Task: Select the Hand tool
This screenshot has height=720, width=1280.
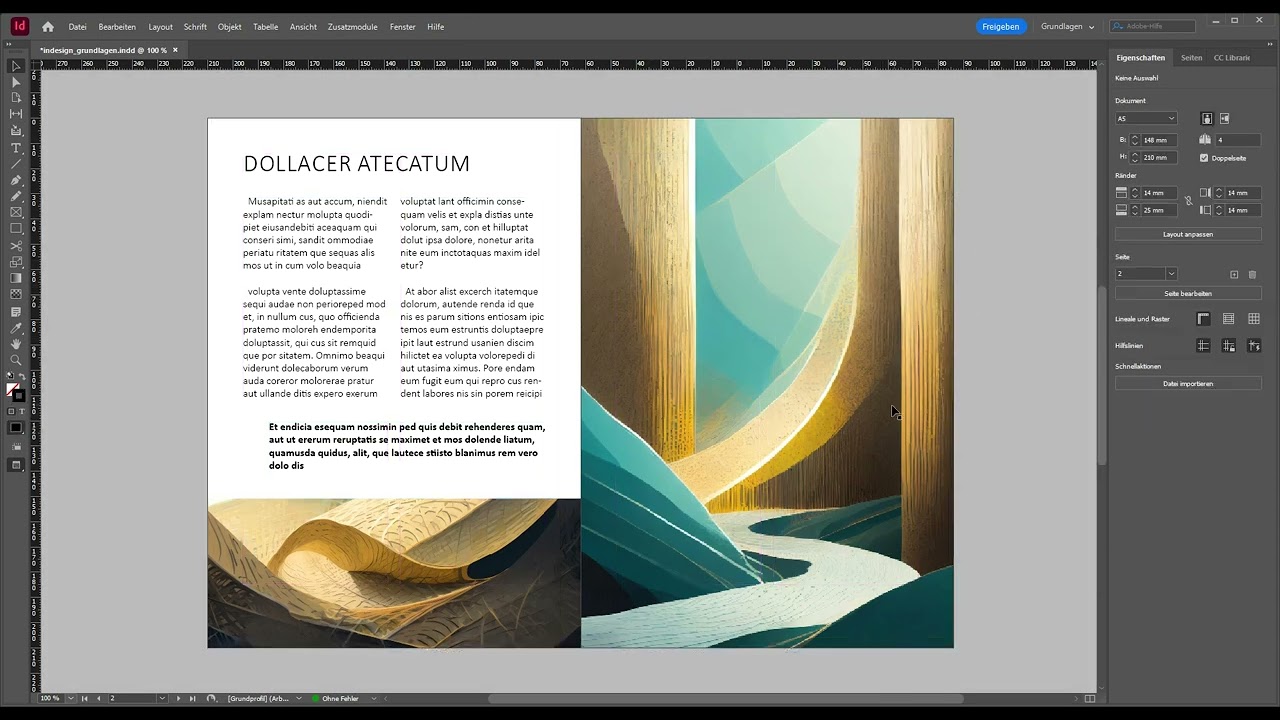Action: pos(16,344)
